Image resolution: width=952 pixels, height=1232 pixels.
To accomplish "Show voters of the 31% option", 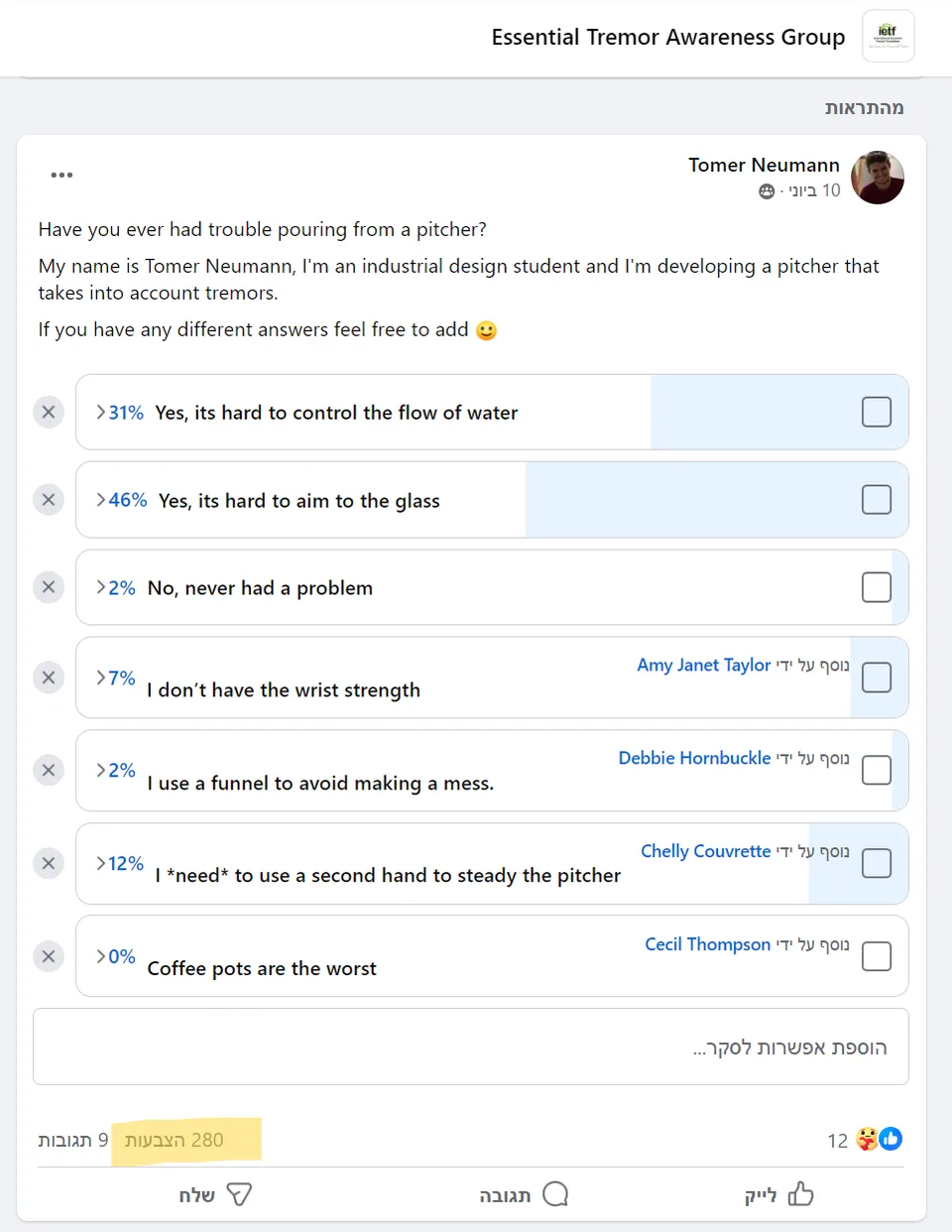I will click(x=120, y=413).
